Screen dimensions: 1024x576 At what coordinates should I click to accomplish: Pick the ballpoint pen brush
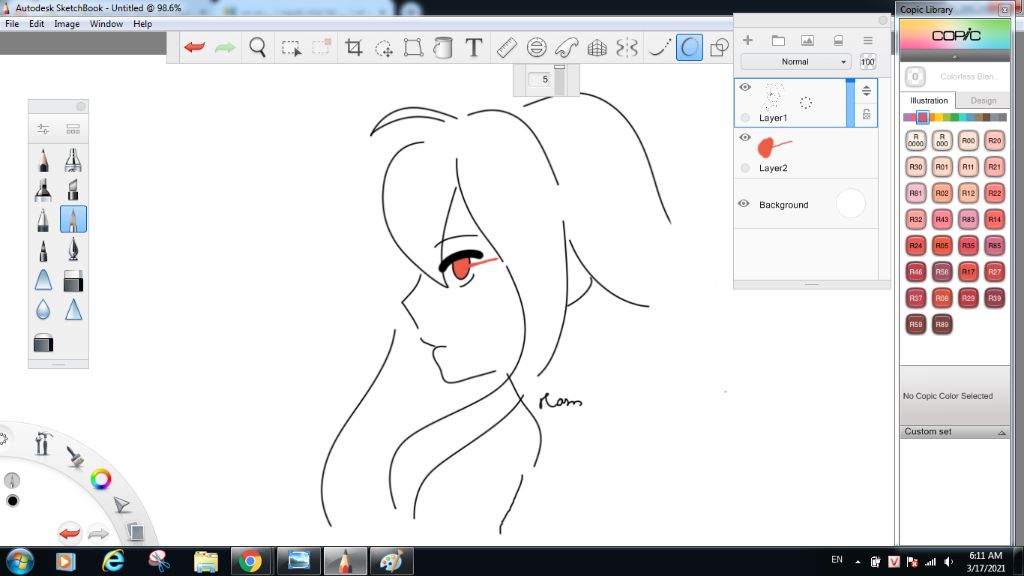tap(43, 219)
